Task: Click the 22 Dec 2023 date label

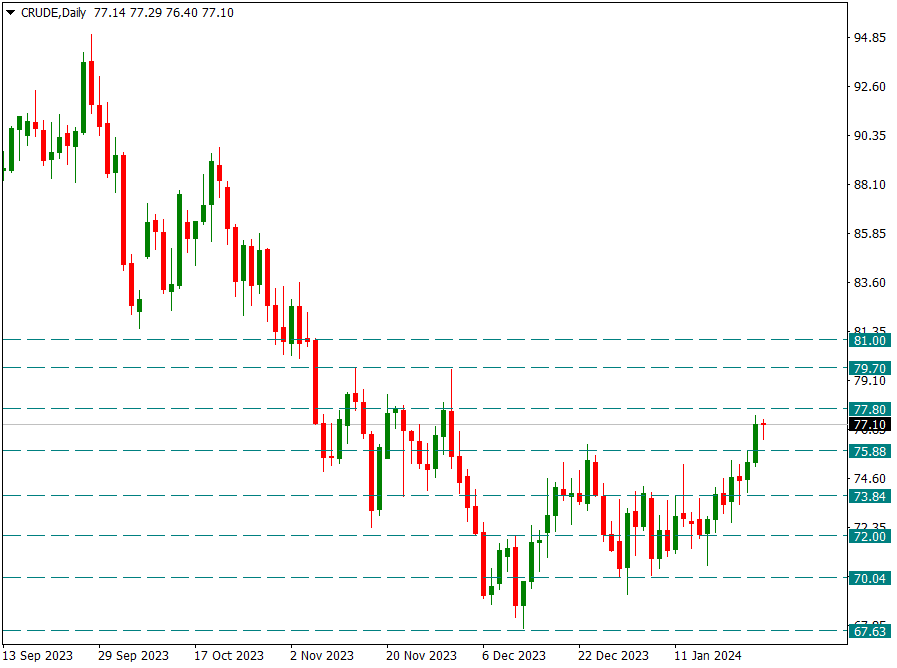Action: 613,655
